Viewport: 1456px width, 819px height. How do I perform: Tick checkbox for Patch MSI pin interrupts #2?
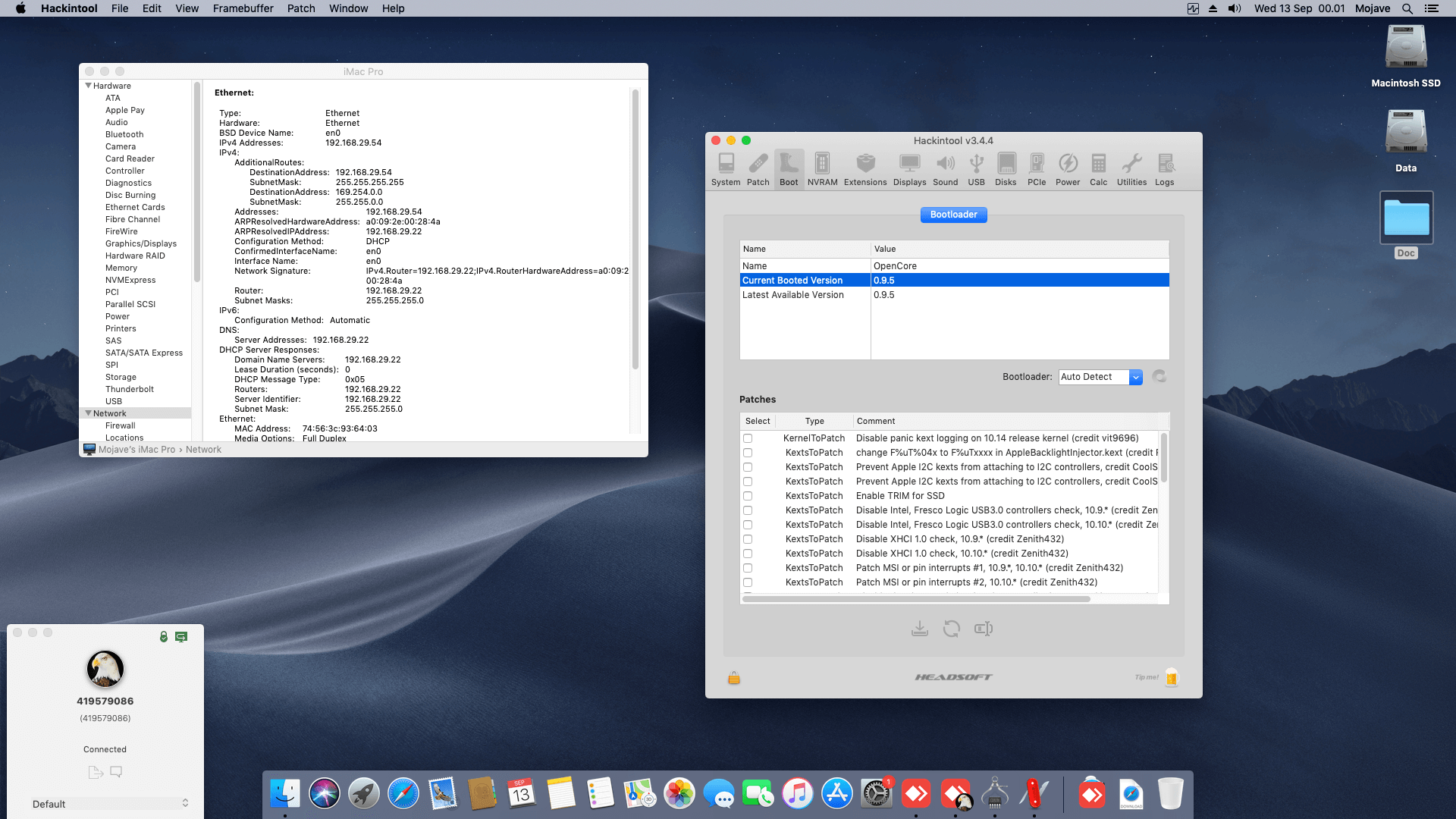pos(748,582)
